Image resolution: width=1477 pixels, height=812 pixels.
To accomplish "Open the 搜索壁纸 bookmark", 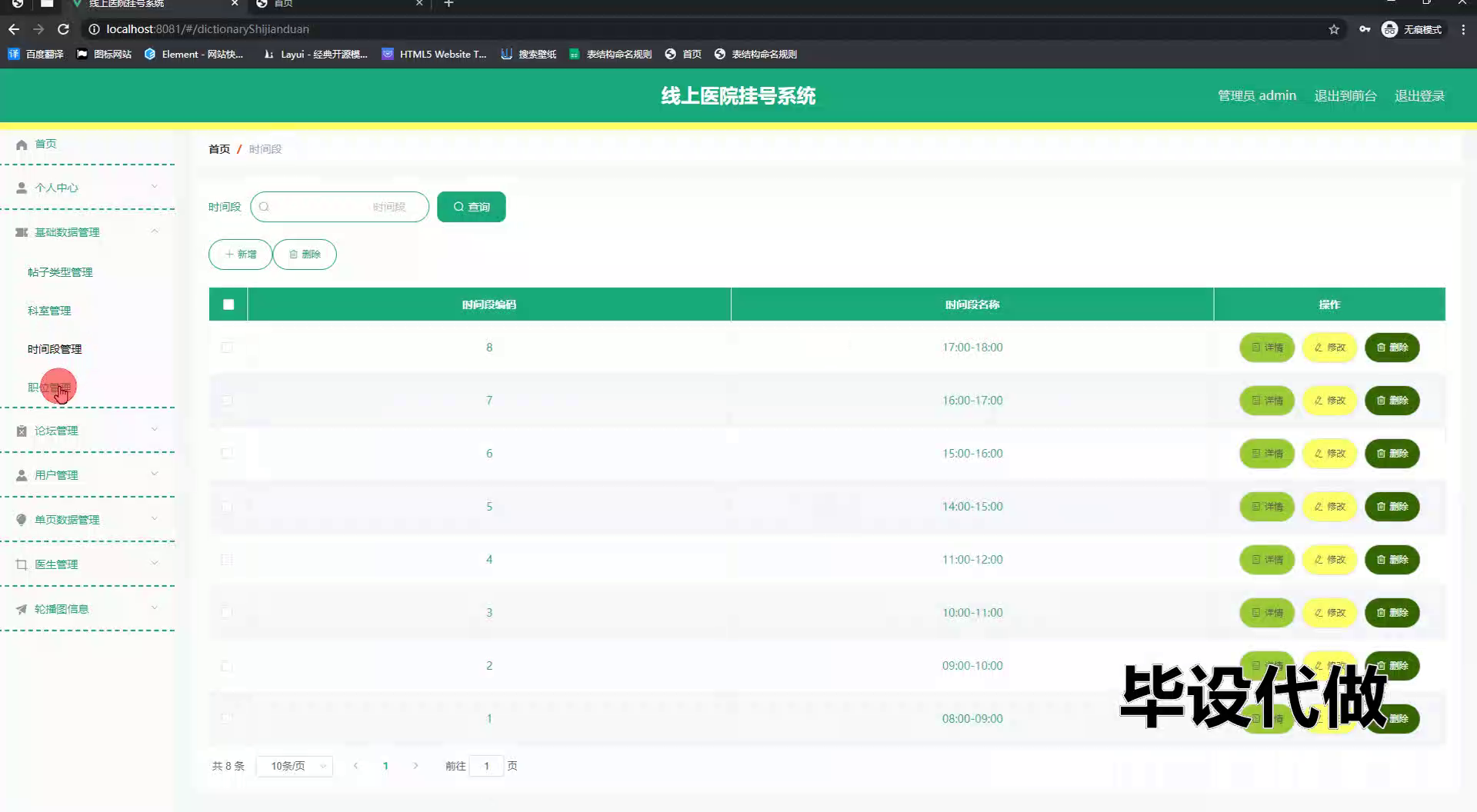I will [x=528, y=54].
